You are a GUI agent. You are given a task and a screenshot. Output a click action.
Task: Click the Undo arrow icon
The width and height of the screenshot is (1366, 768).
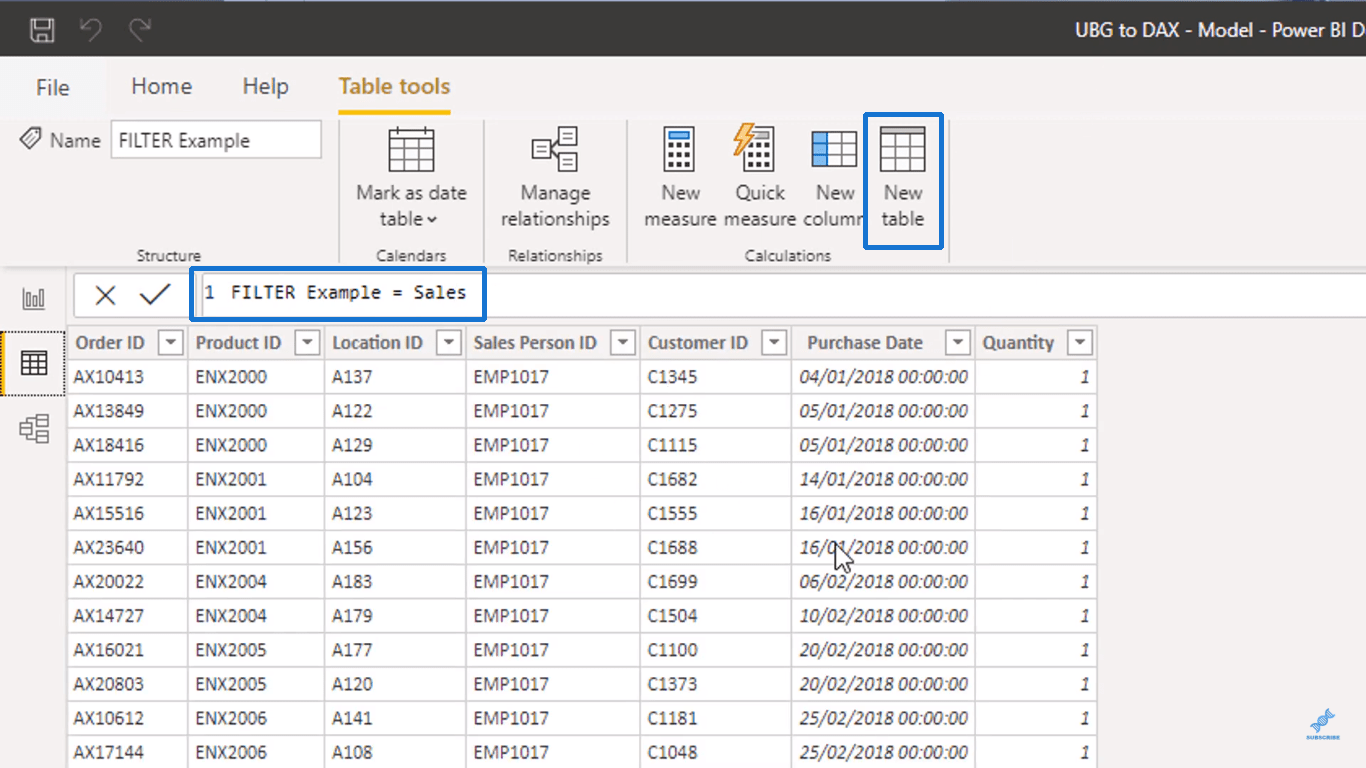point(91,29)
